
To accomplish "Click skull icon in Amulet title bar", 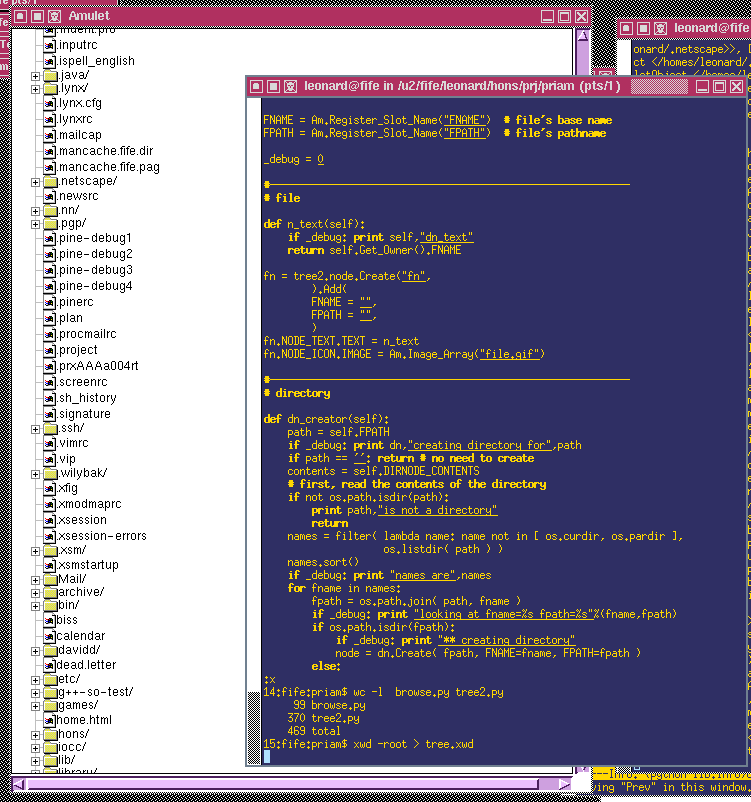I will tap(54, 17).
